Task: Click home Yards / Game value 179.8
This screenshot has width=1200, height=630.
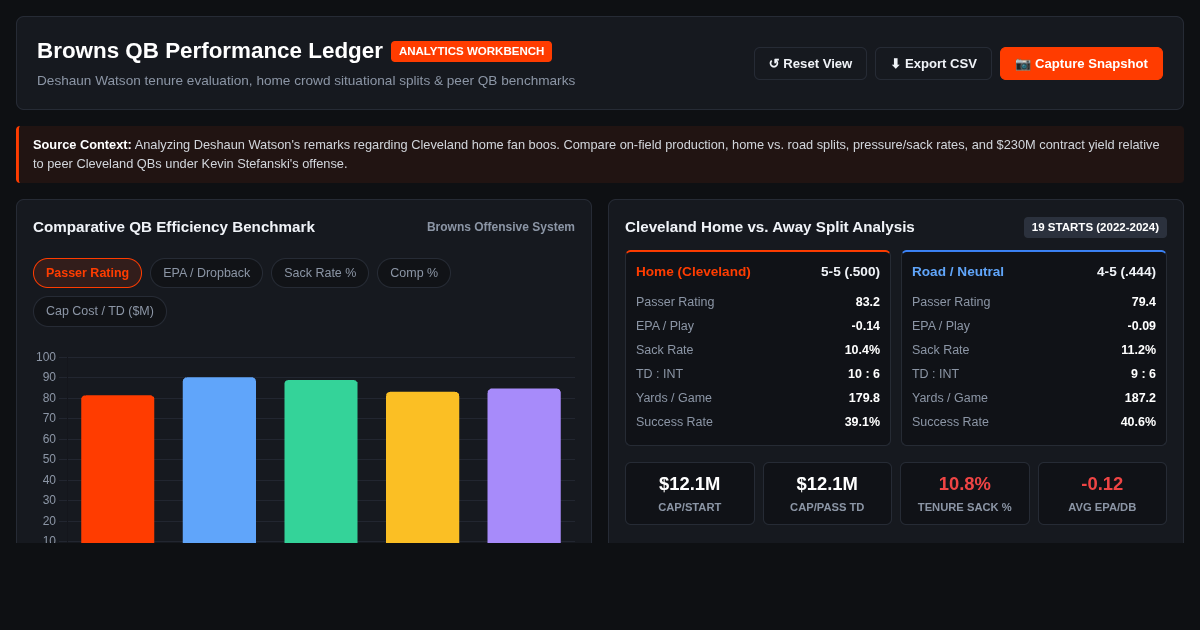Action: (864, 398)
